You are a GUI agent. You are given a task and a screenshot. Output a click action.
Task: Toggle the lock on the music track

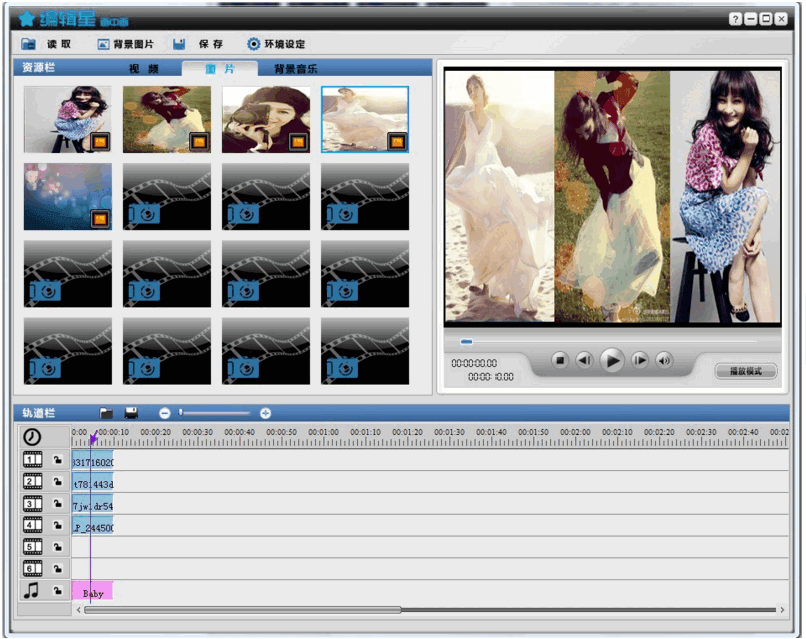click(x=58, y=591)
